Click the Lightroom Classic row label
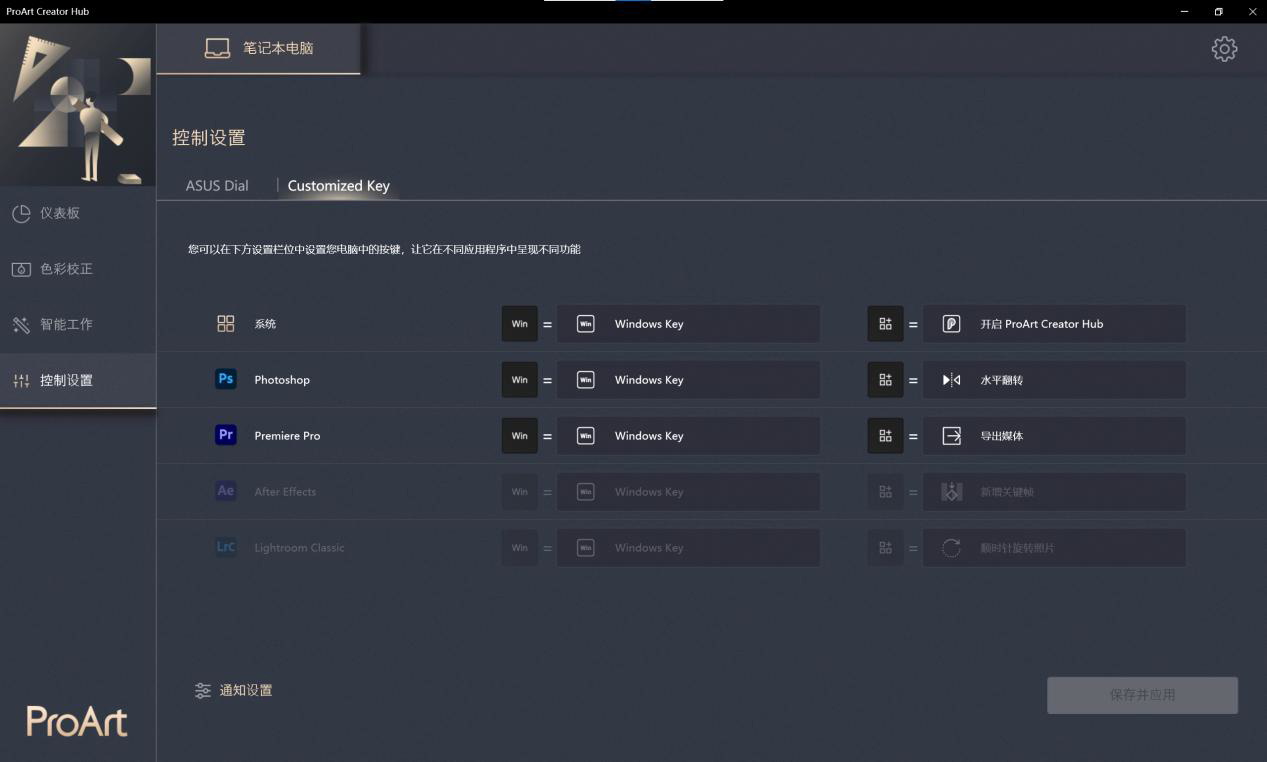 (x=299, y=548)
